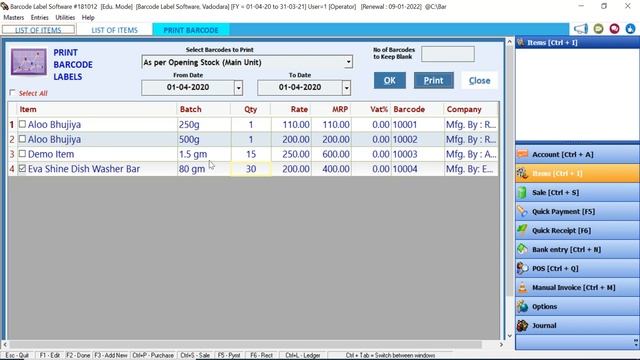Open the Utilities menu
Screen dimensions: 640x360
tap(65, 18)
